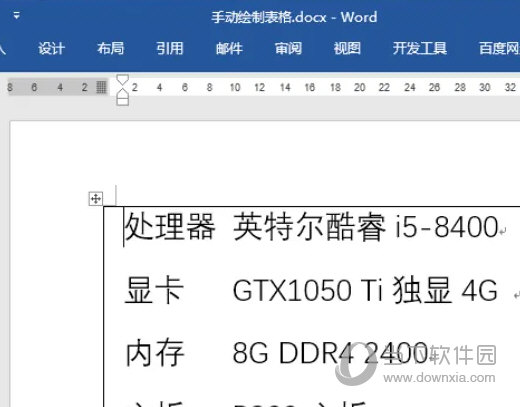Click the 处理器 cell text

click(x=170, y=227)
